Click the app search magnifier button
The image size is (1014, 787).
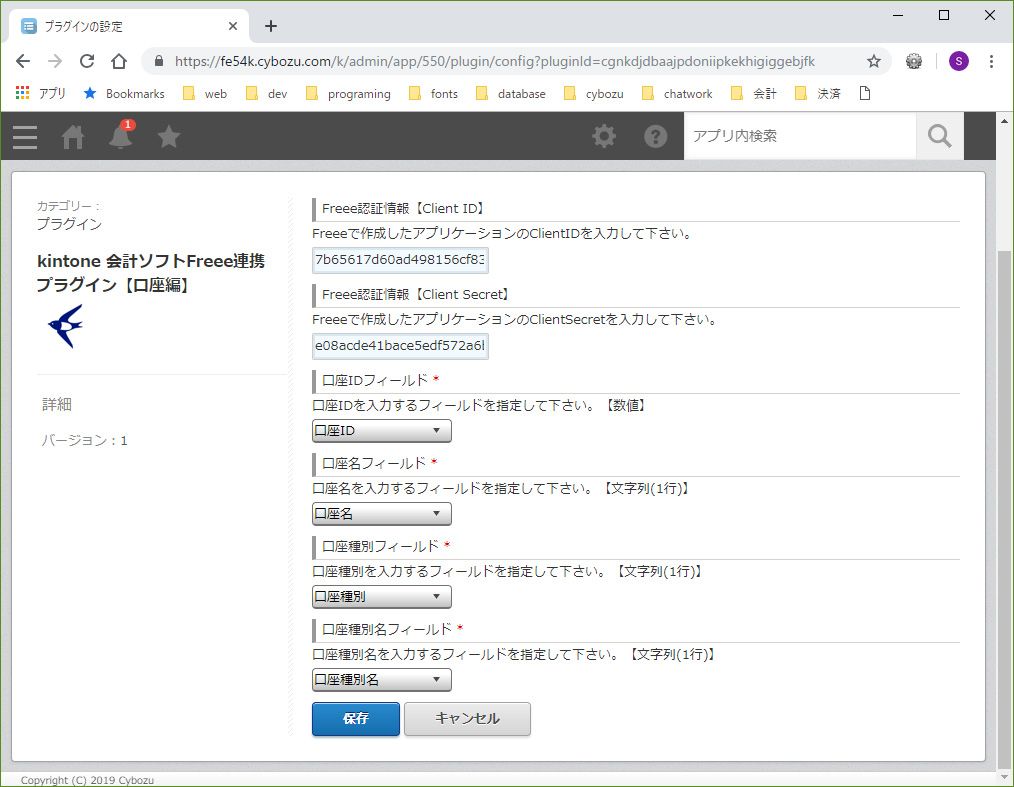[x=939, y=136]
